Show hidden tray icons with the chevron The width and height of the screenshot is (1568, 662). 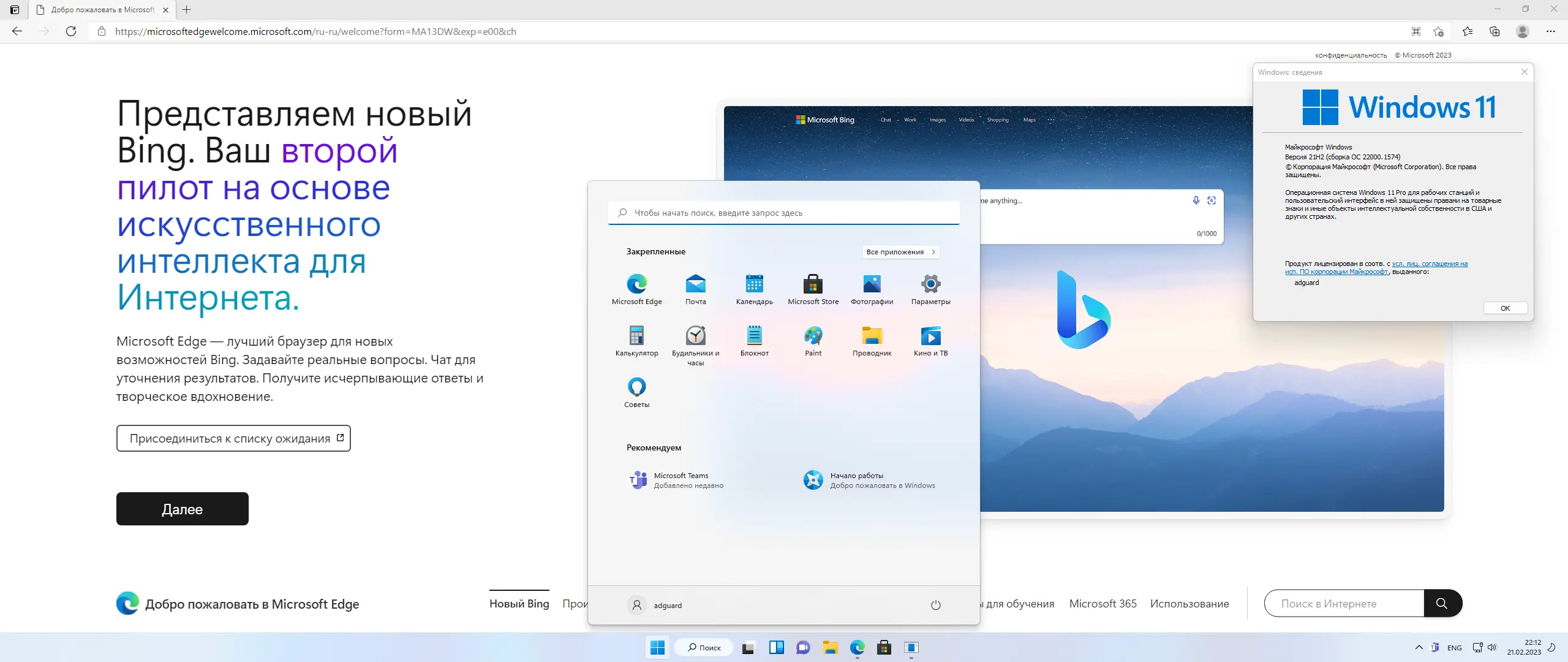[1420, 647]
